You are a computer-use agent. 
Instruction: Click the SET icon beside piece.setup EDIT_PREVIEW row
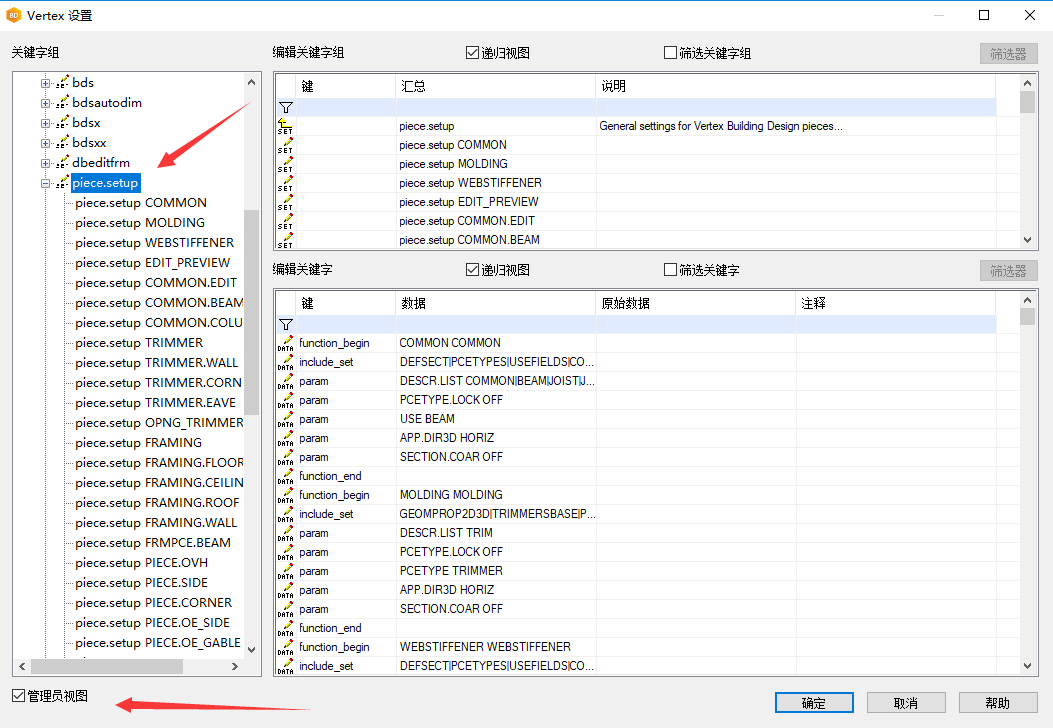[285, 202]
